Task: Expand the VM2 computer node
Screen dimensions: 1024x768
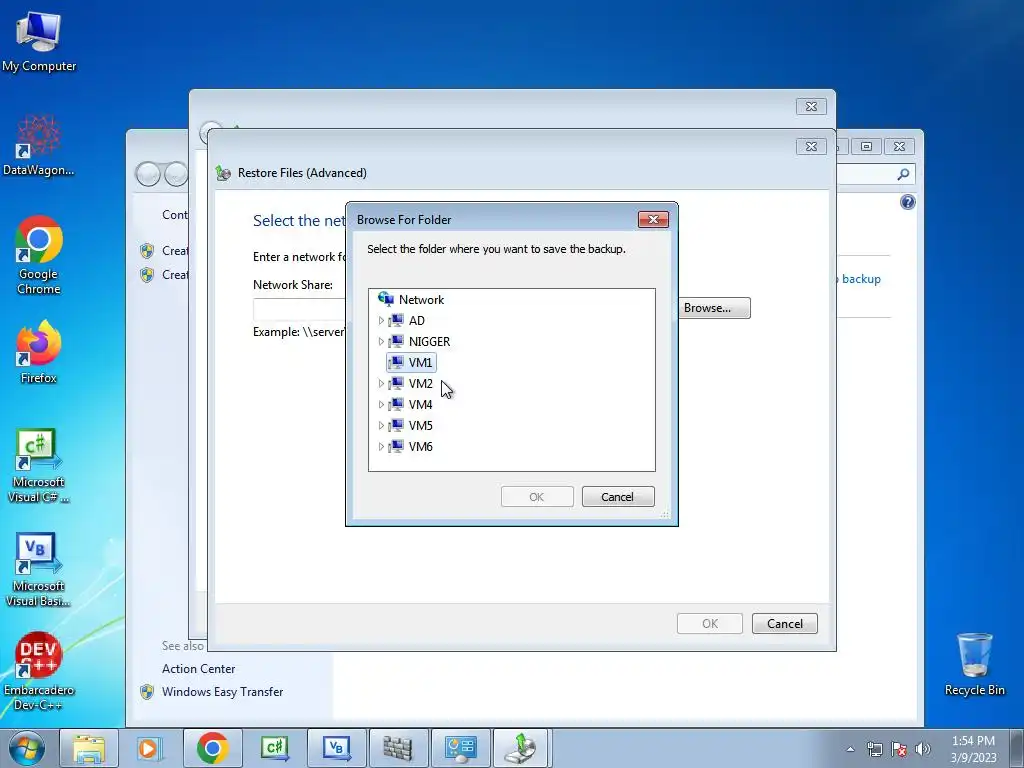Action: [381, 383]
